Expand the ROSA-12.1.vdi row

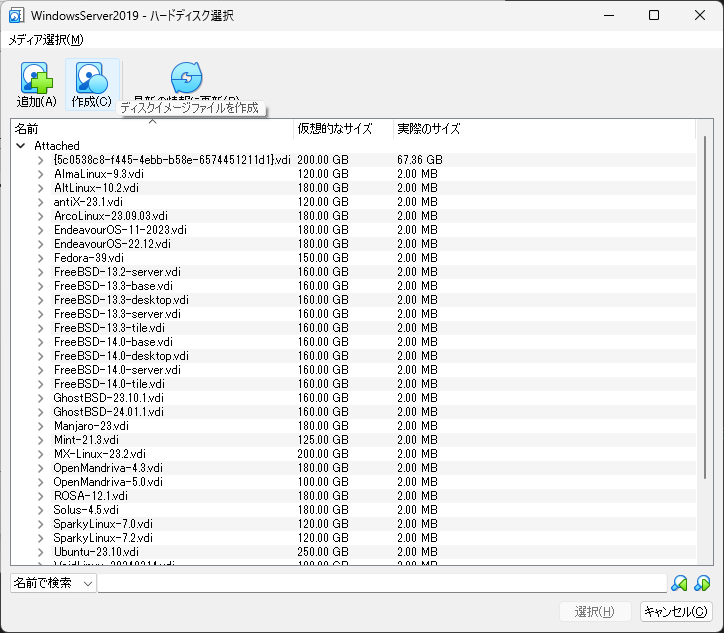pos(41,496)
